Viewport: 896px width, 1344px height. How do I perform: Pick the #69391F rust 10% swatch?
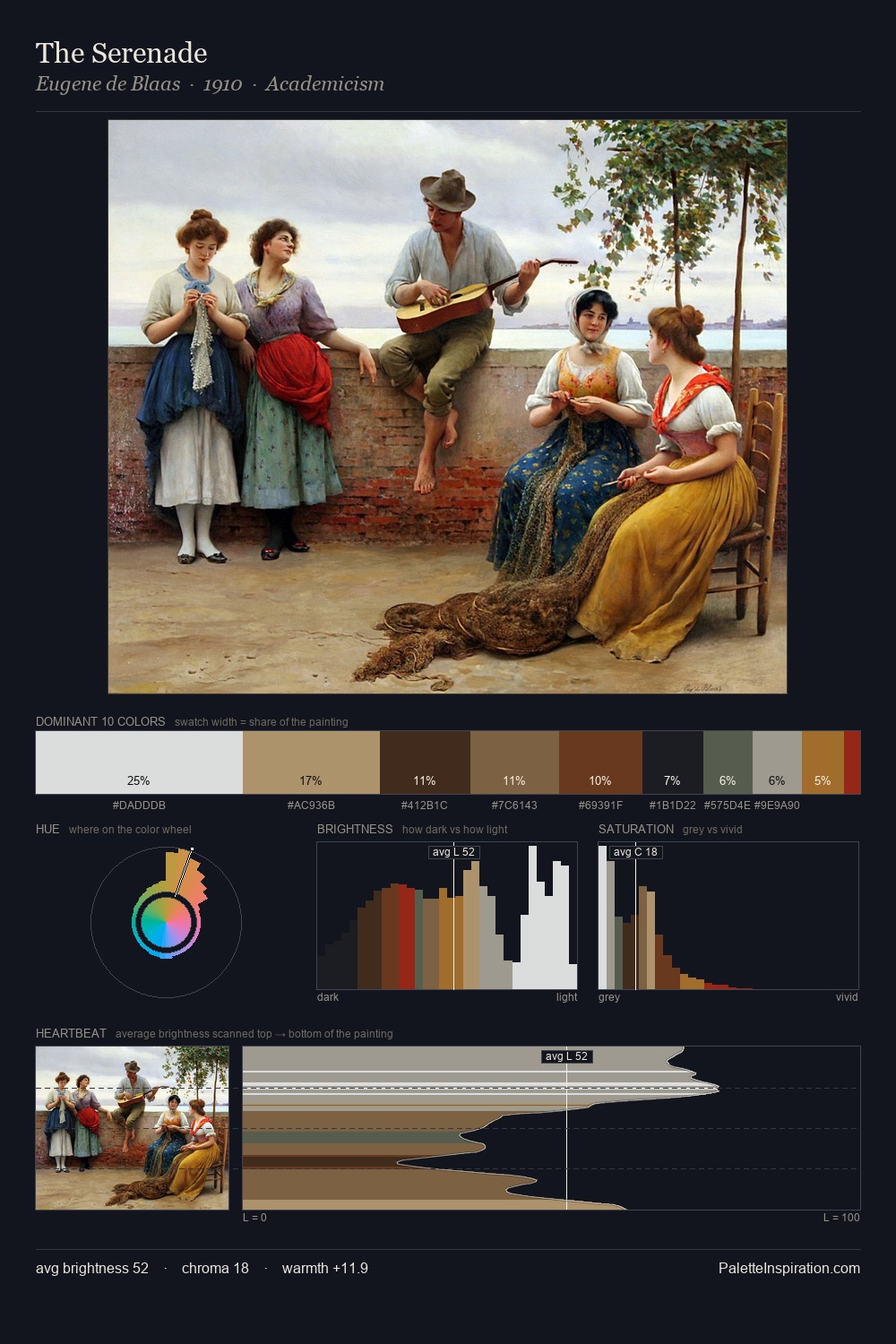click(600, 762)
